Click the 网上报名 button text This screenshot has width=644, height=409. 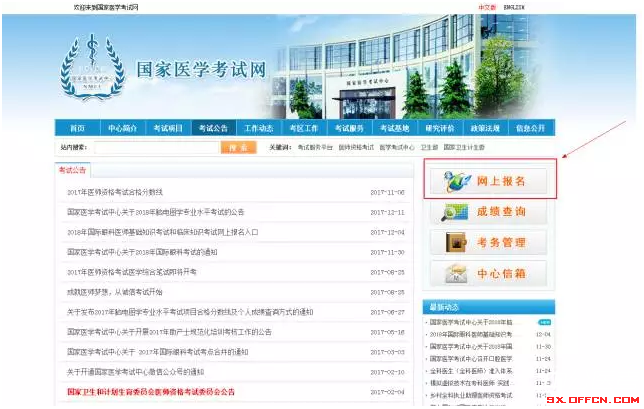[501, 181]
